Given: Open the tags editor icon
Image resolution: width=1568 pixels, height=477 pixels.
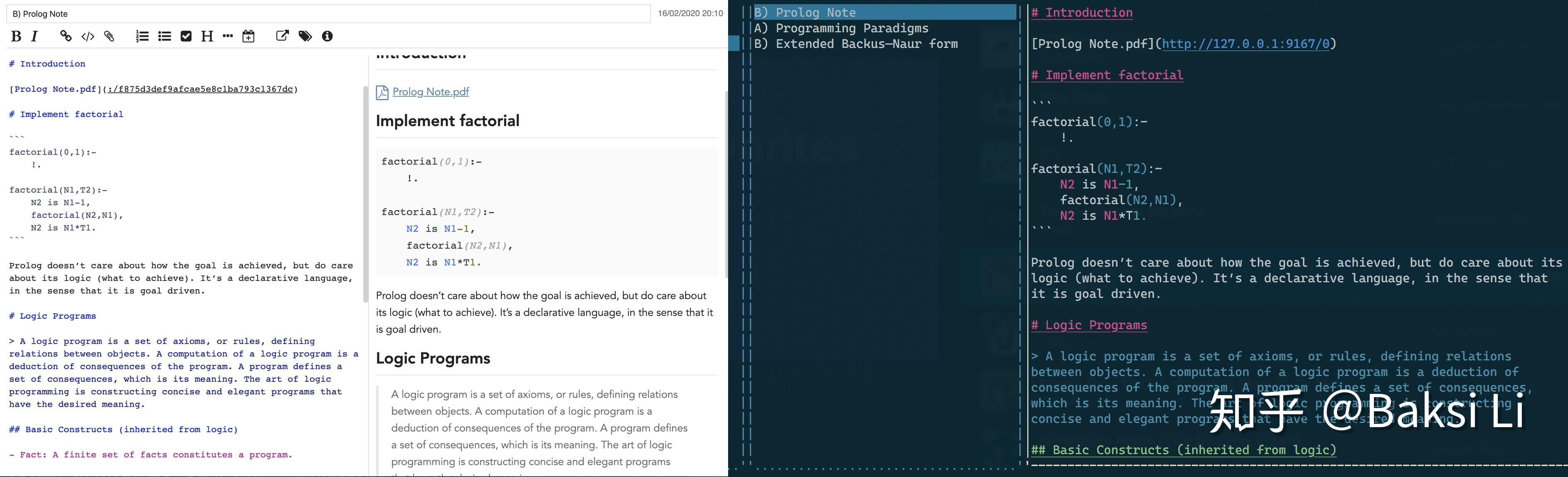Looking at the screenshot, I should 305,37.
